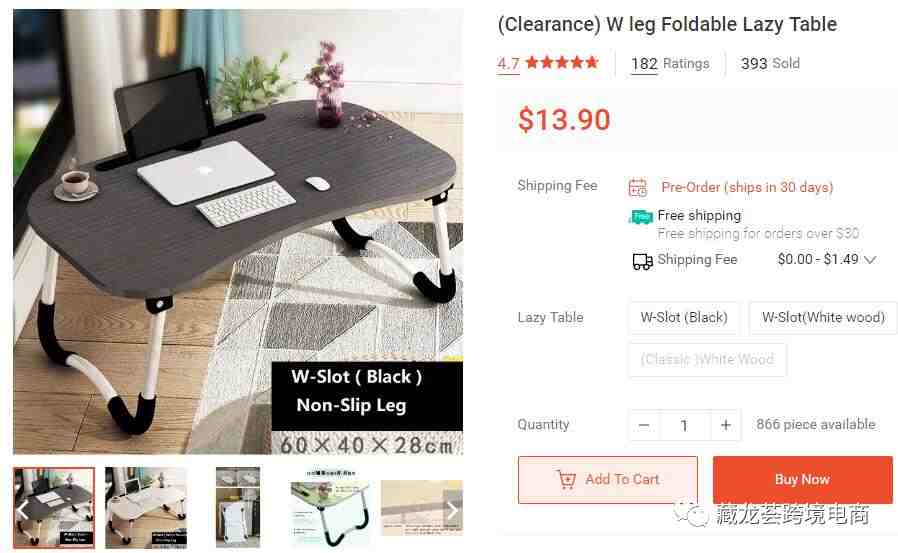Screen dimensions: 898x553
Task: Click the shipping fee delivery truck icon
Action: pos(642,262)
